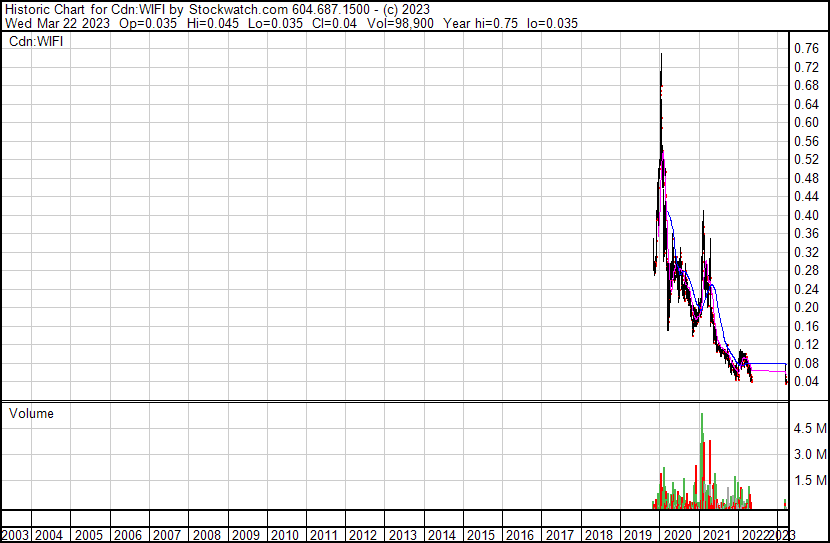Click the 2020 year label on timeline
Screen dimensions: 830x543
click(x=677, y=535)
